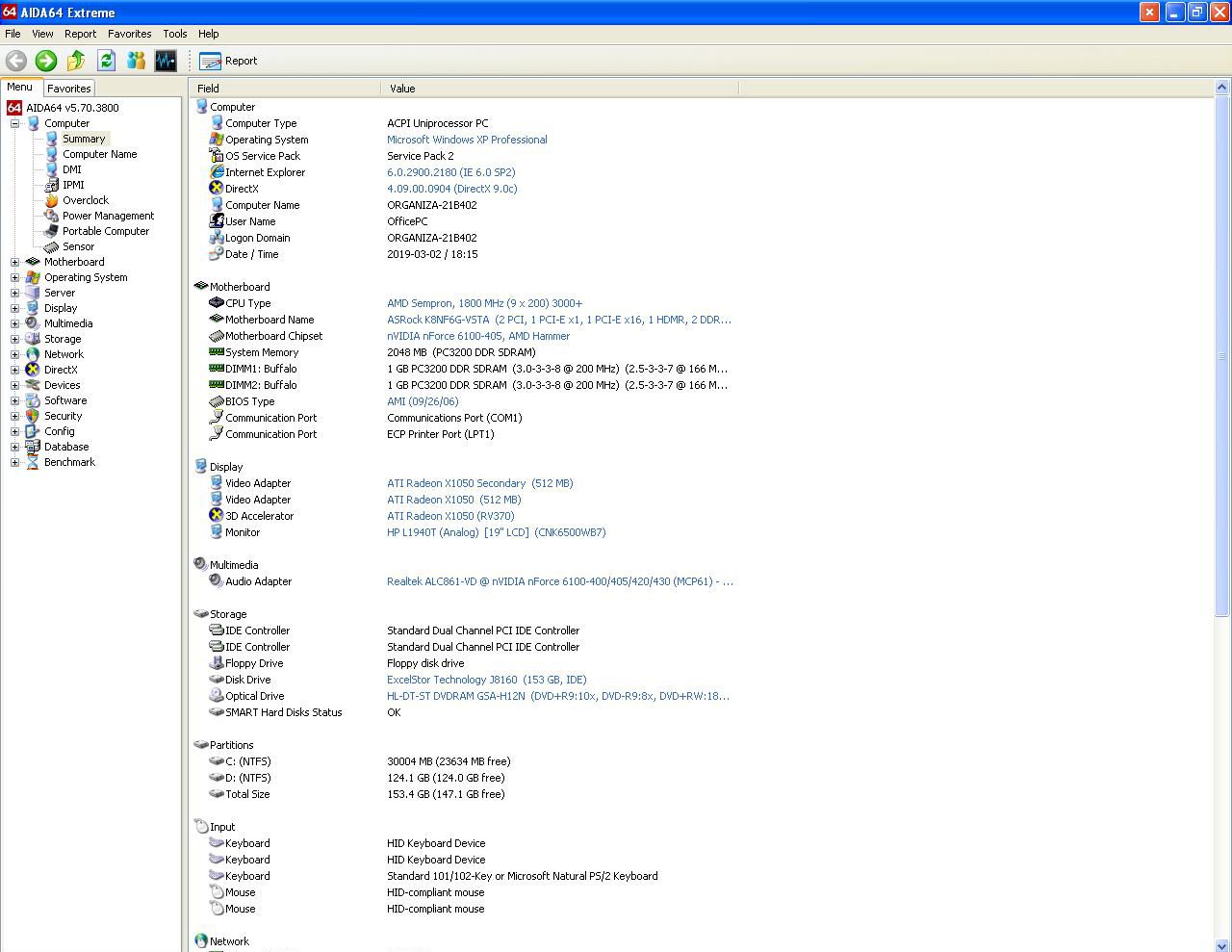Select the Summary tree icon
This screenshot has width=1232, height=952.
point(52,139)
